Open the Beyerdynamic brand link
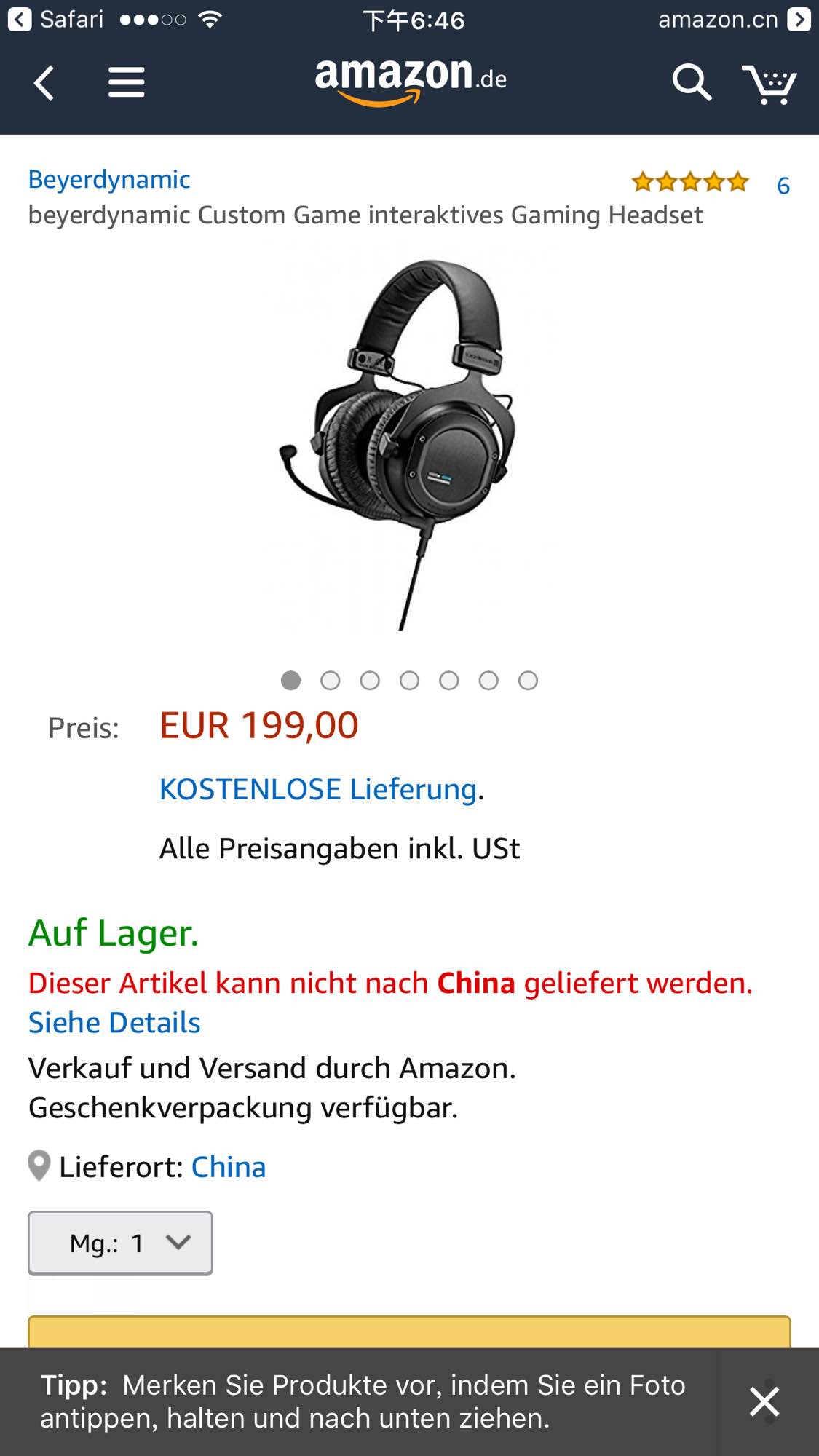 click(109, 179)
